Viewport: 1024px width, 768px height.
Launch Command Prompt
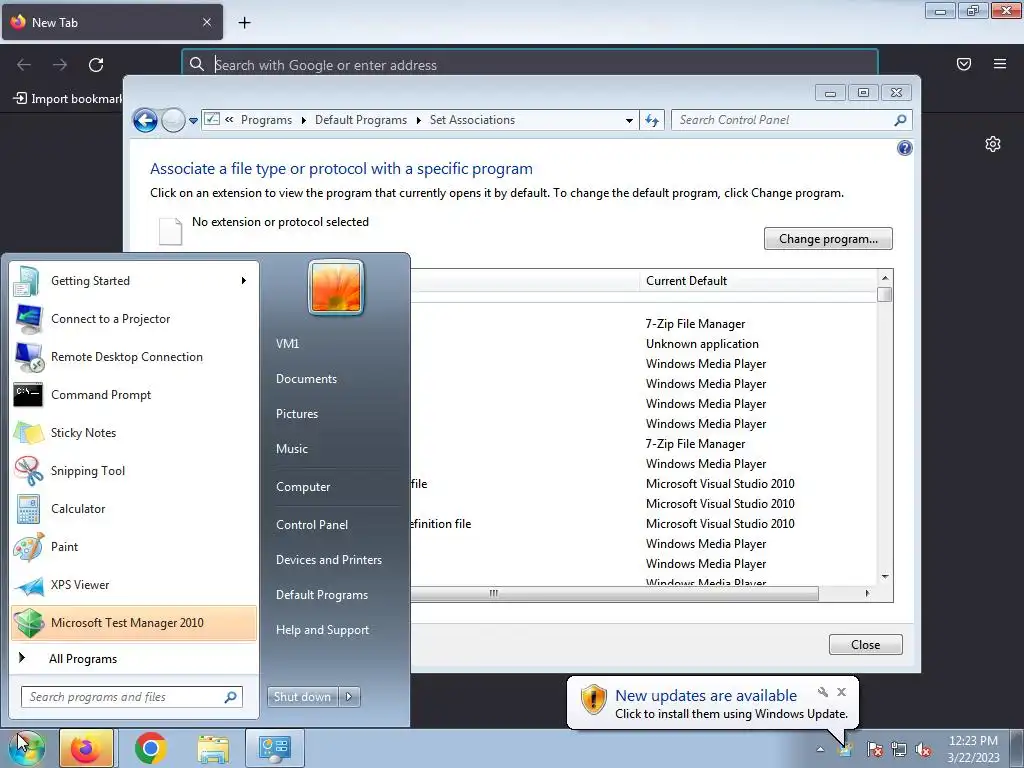134,394
